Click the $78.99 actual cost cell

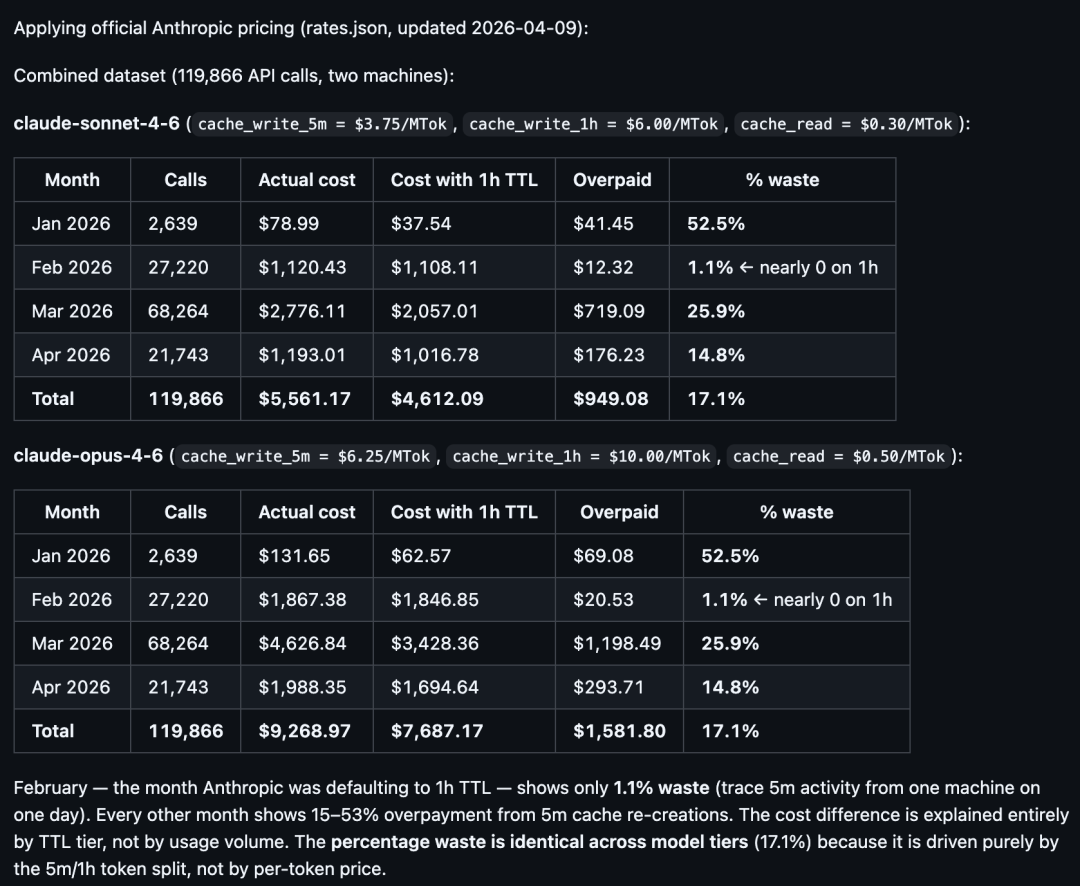click(288, 224)
